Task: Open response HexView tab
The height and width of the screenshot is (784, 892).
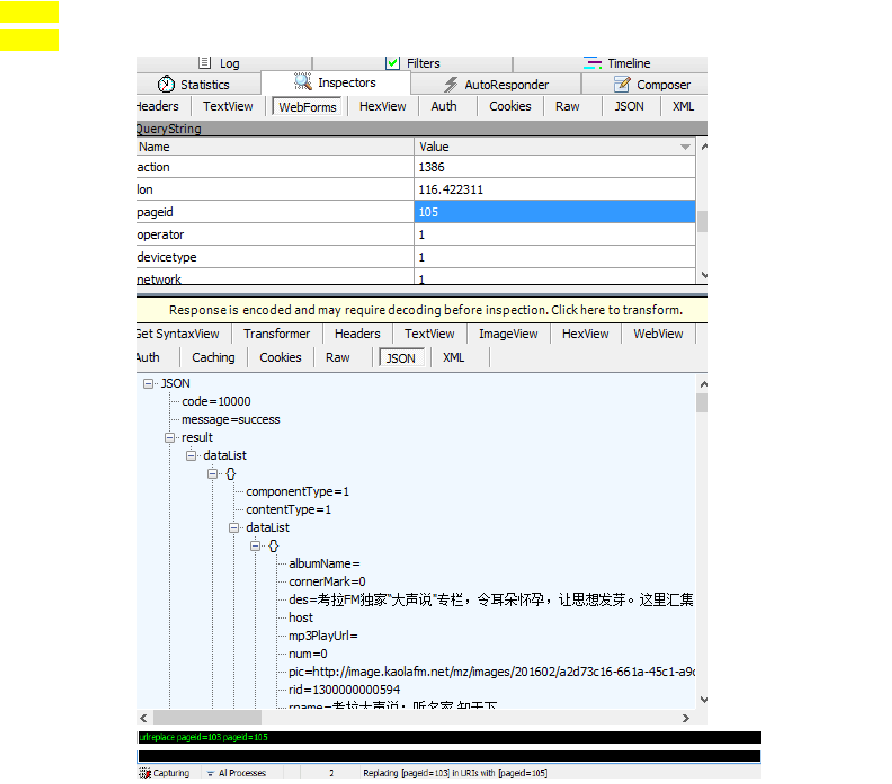Action: tap(585, 334)
